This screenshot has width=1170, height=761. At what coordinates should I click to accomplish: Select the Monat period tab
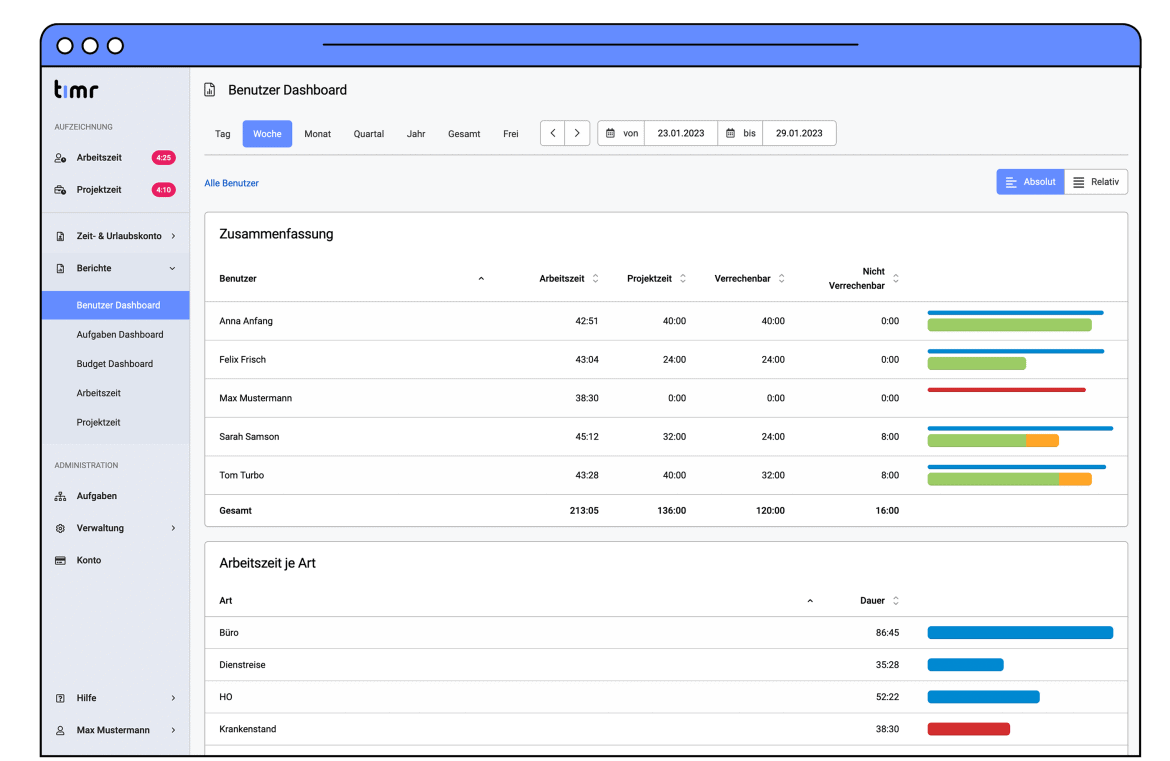pyautogui.click(x=317, y=134)
